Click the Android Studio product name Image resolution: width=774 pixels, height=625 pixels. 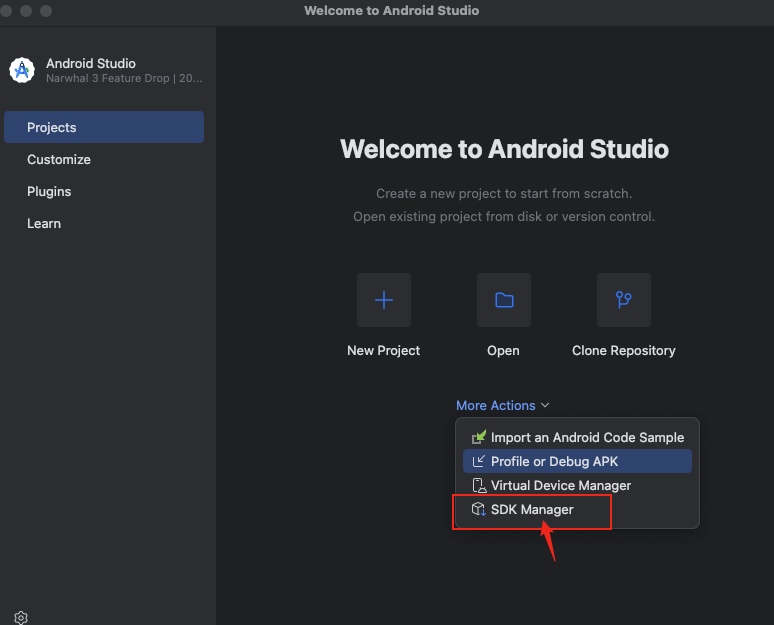coord(91,63)
